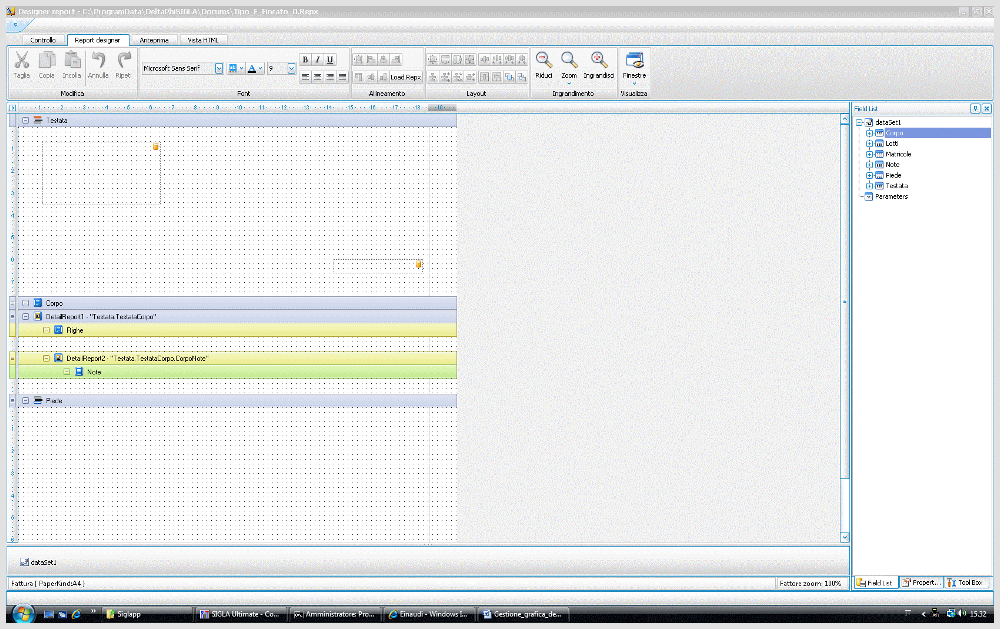Select the Testata table in Field List
The image size is (1000, 629).
[897, 186]
